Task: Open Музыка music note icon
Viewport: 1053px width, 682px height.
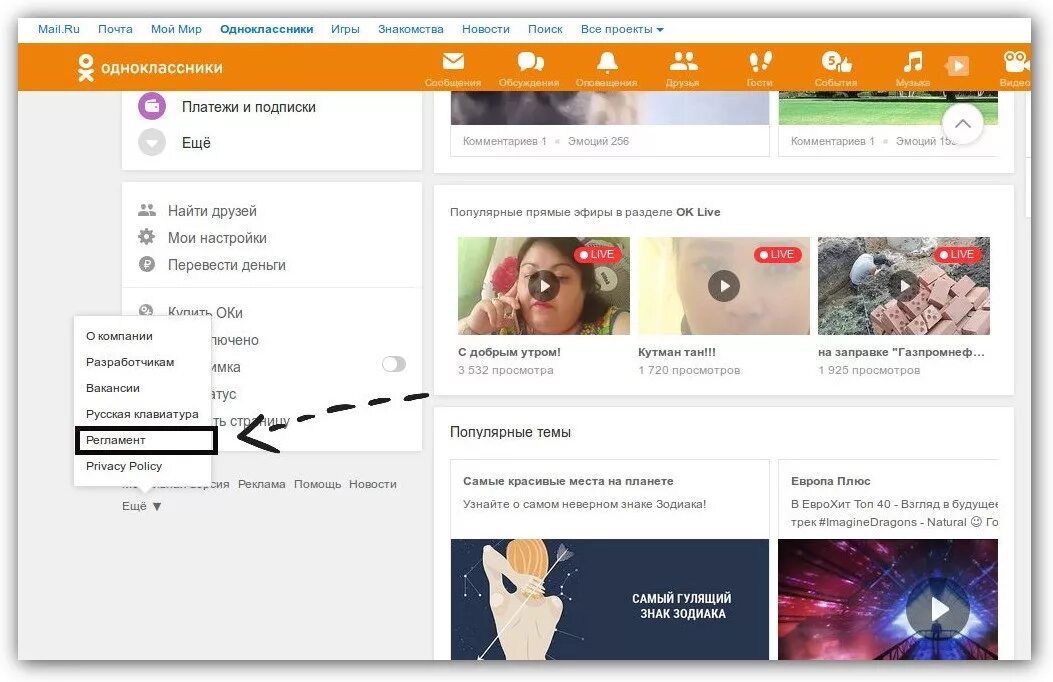Action: [913, 62]
